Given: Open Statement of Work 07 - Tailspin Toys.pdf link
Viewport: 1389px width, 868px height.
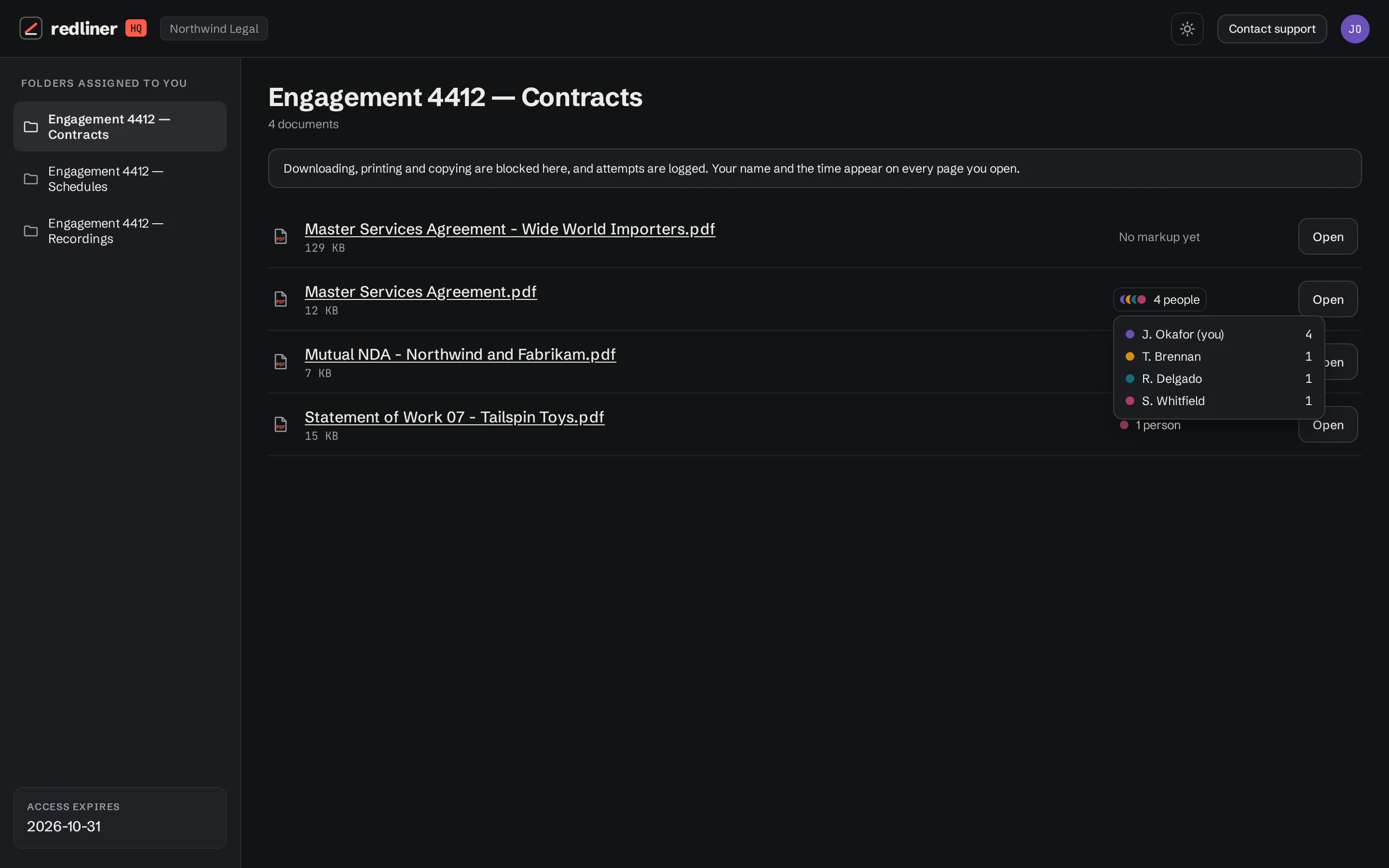Looking at the screenshot, I should pos(455,417).
